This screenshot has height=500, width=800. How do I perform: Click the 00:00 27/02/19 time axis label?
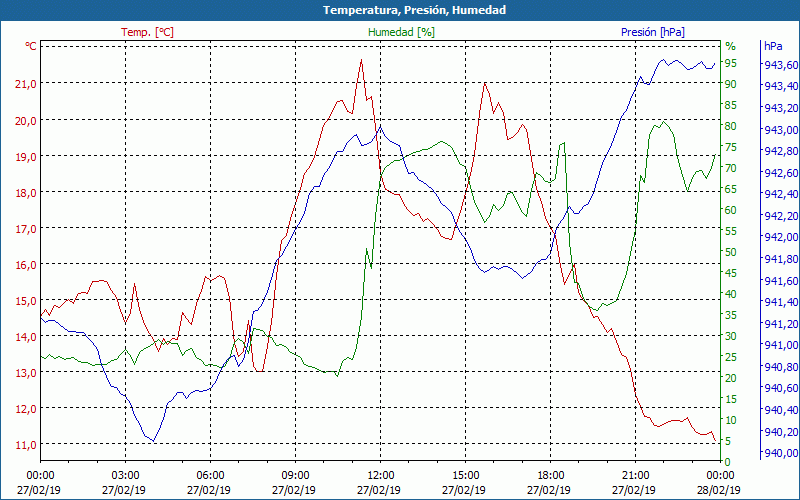[39, 483]
